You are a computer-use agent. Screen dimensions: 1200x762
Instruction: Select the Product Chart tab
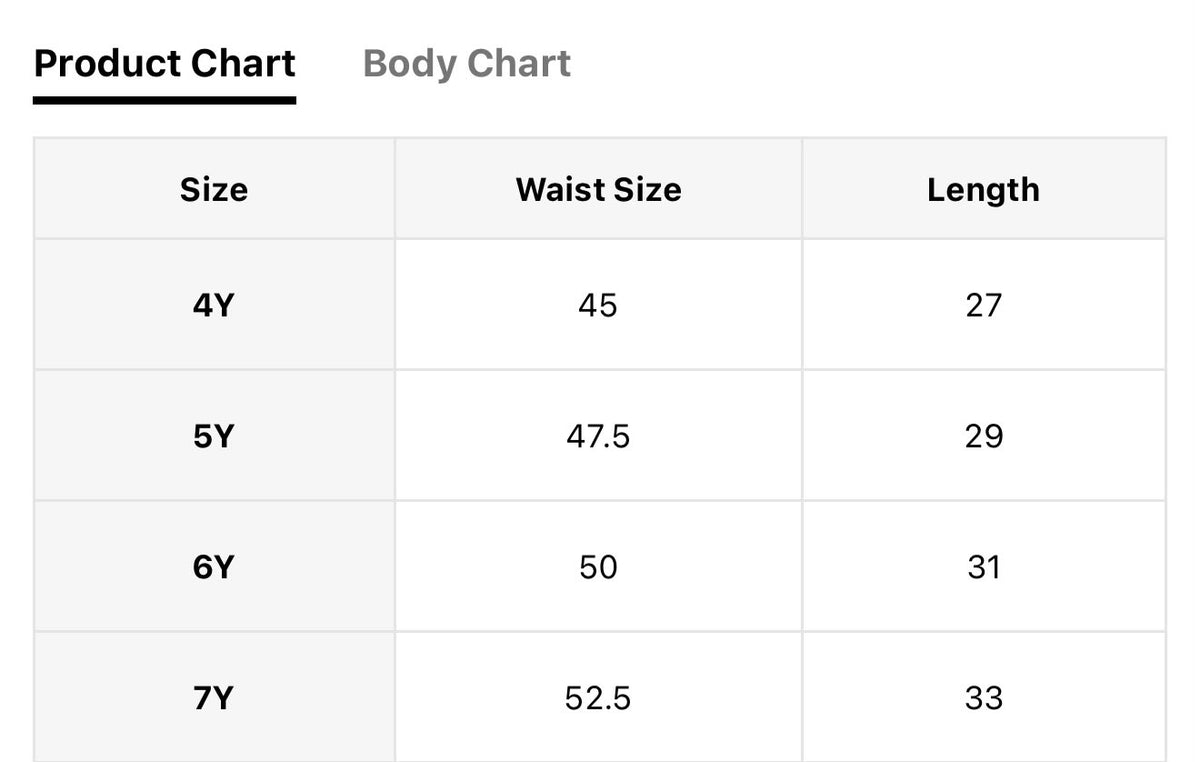165,64
